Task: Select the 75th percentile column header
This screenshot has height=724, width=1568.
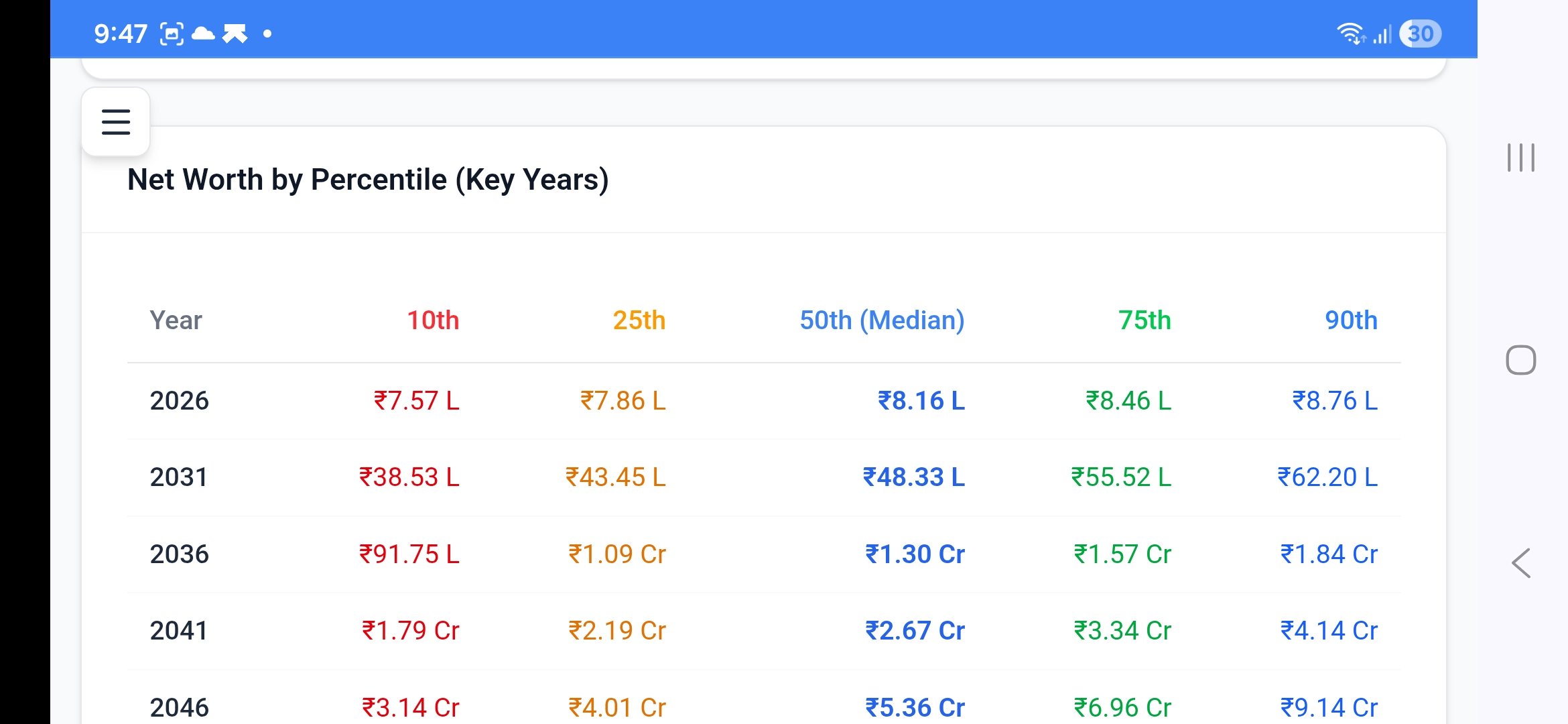Action: (1145, 320)
